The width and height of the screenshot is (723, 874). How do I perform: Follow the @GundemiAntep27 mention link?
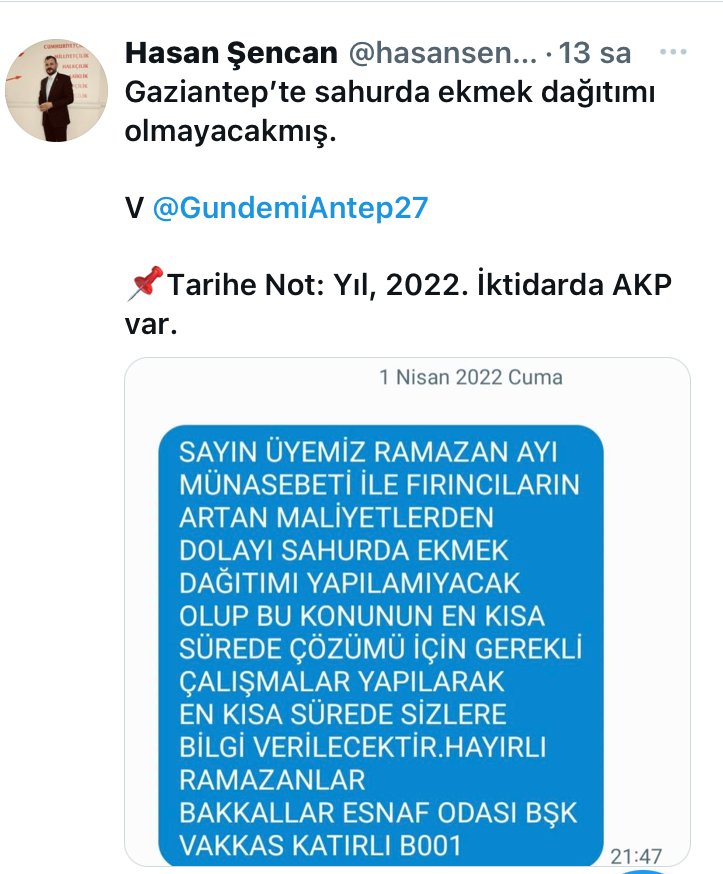pos(290,208)
